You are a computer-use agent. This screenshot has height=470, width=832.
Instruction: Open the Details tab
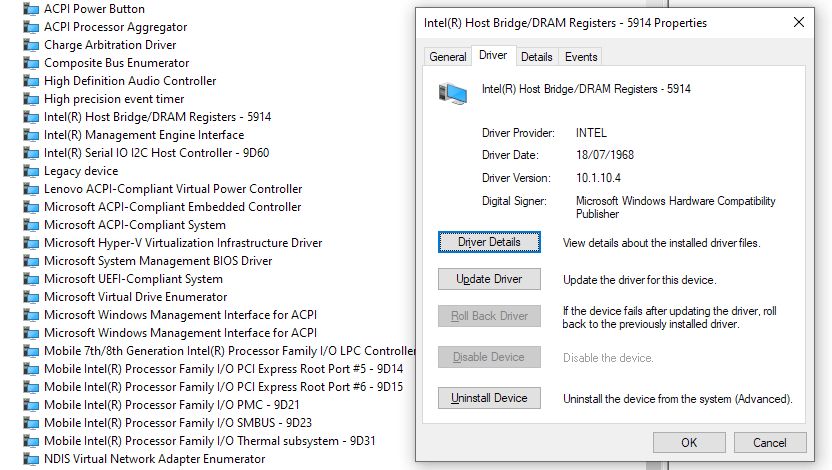[x=536, y=57]
